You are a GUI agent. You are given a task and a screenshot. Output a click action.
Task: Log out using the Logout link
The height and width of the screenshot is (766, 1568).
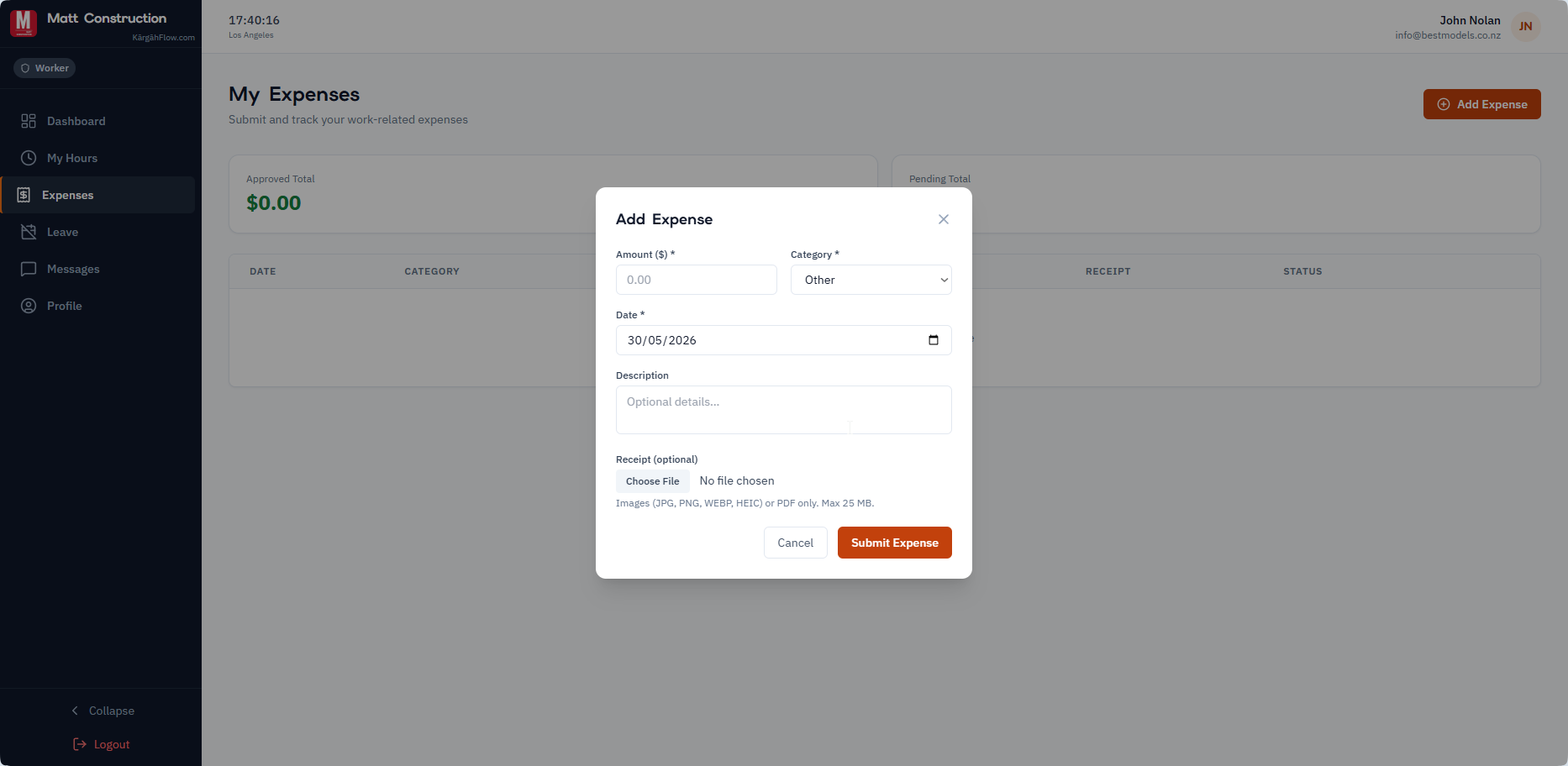101,744
